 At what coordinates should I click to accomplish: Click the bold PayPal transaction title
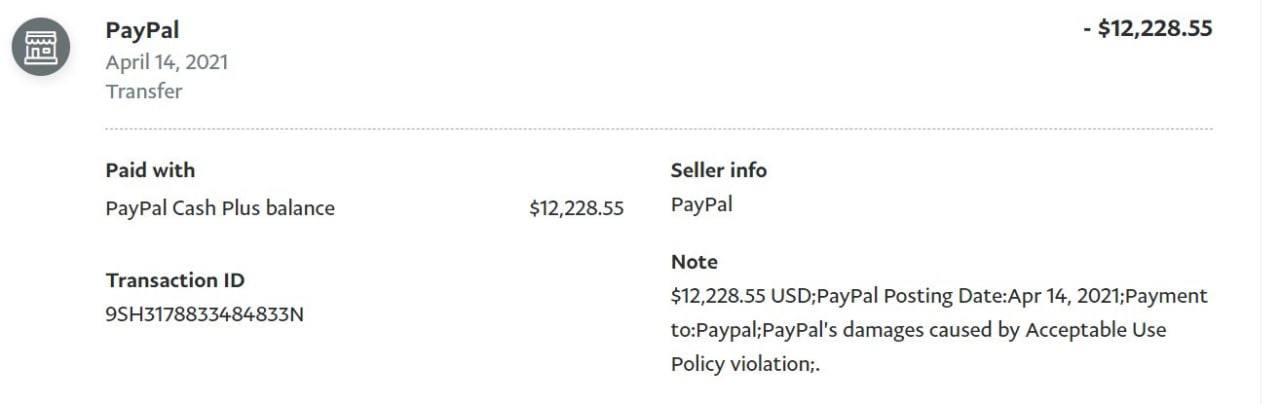(x=142, y=31)
